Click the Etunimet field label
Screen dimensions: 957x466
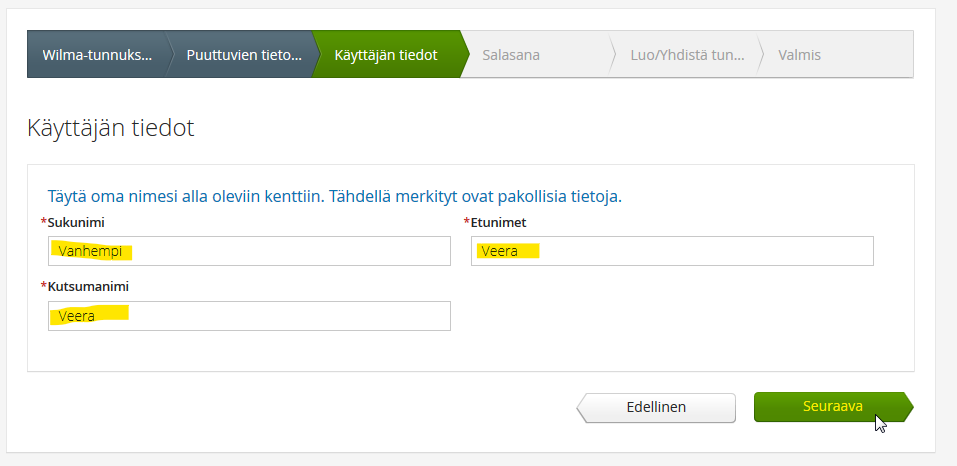coord(498,223)
